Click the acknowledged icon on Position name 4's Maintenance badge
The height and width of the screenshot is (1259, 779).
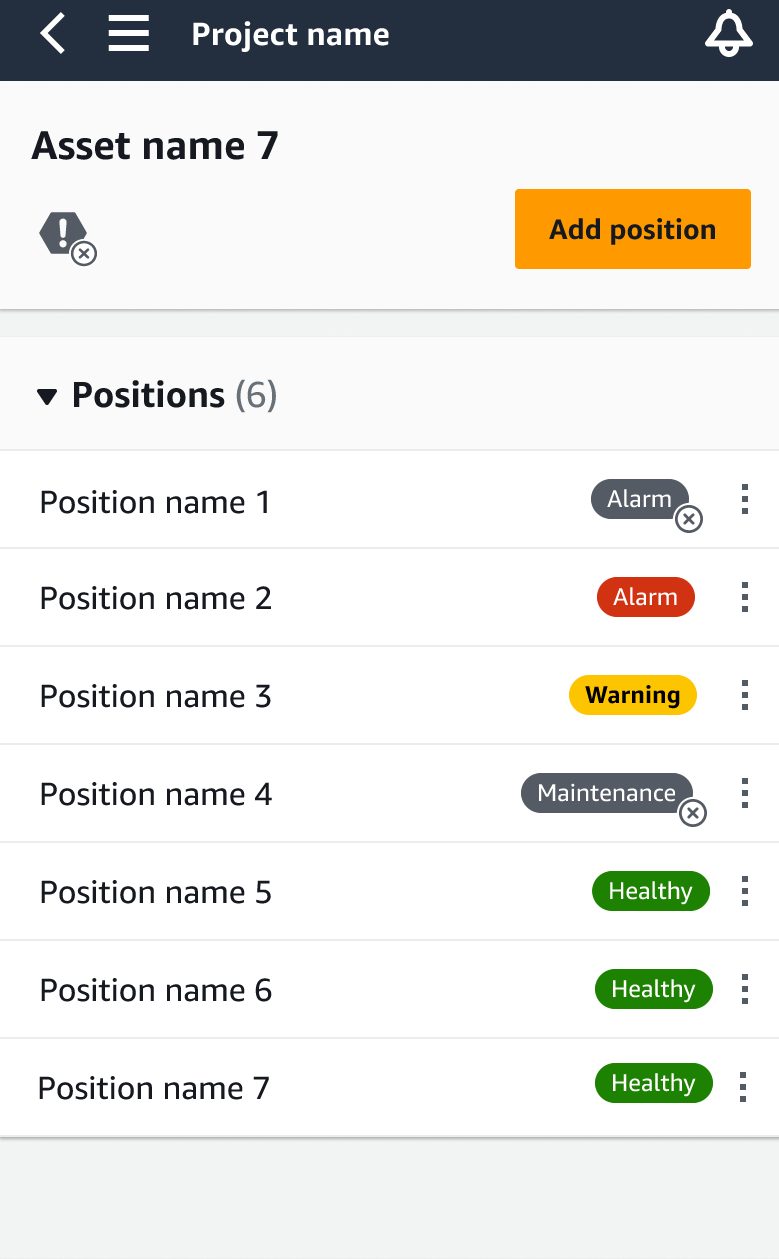tap(693, 813)
